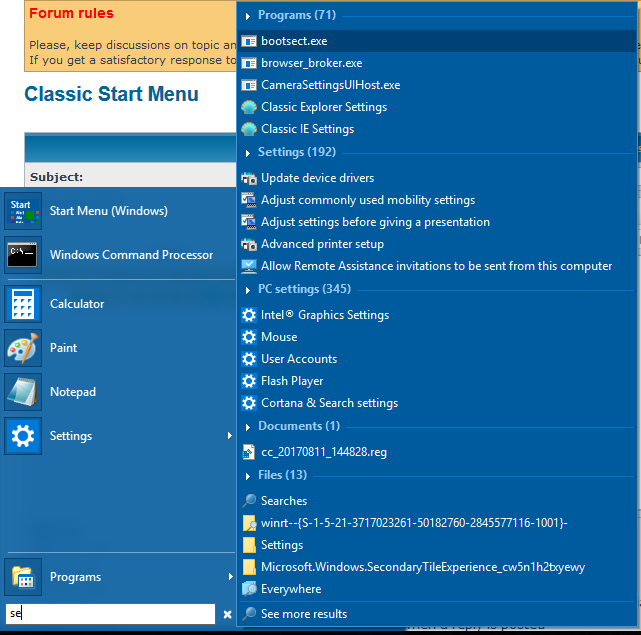
Task: Click the Update device drivers text
Action: tap(318, 178)
